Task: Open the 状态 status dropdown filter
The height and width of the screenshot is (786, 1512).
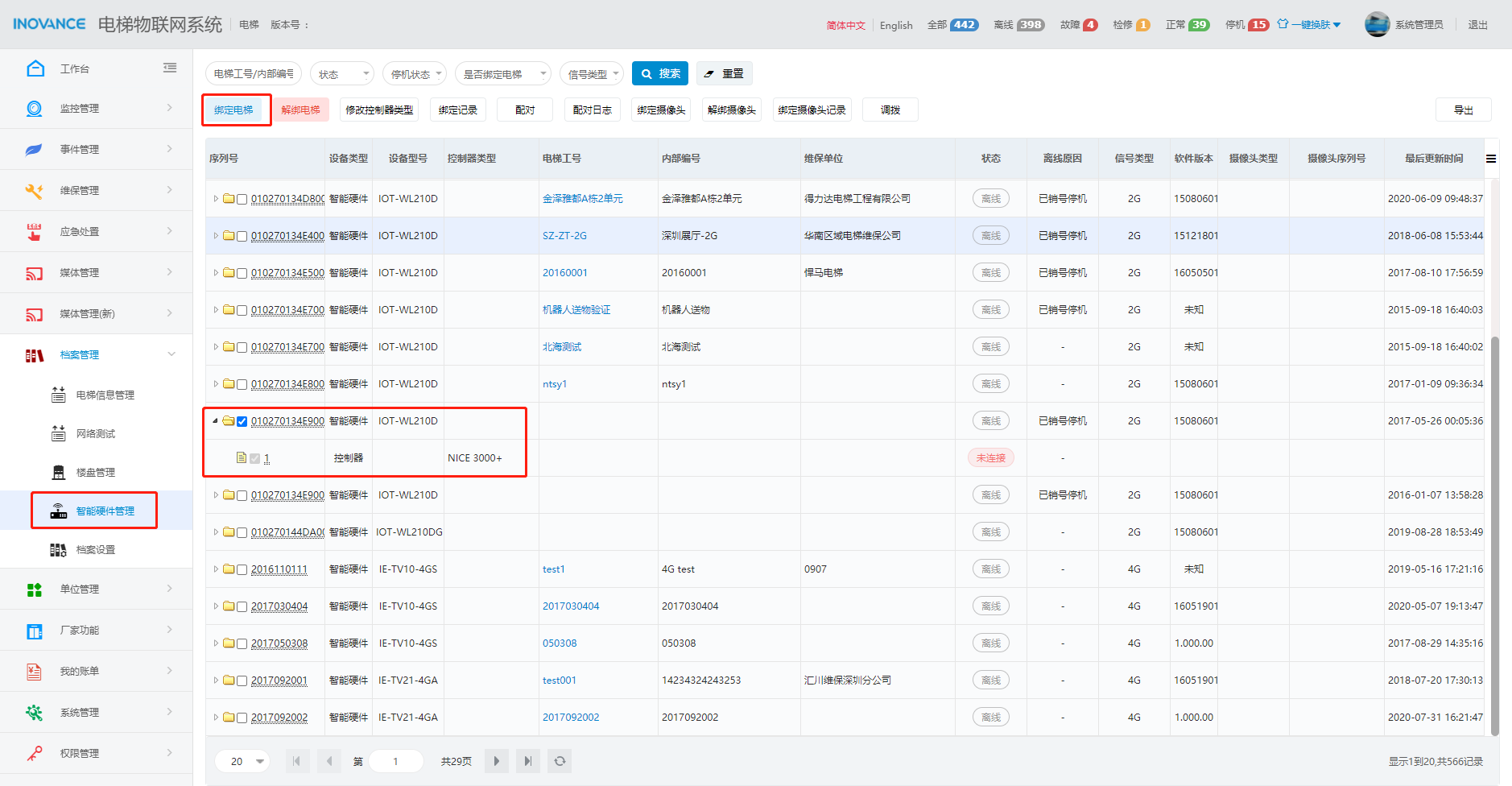Action: coord(342,74)
